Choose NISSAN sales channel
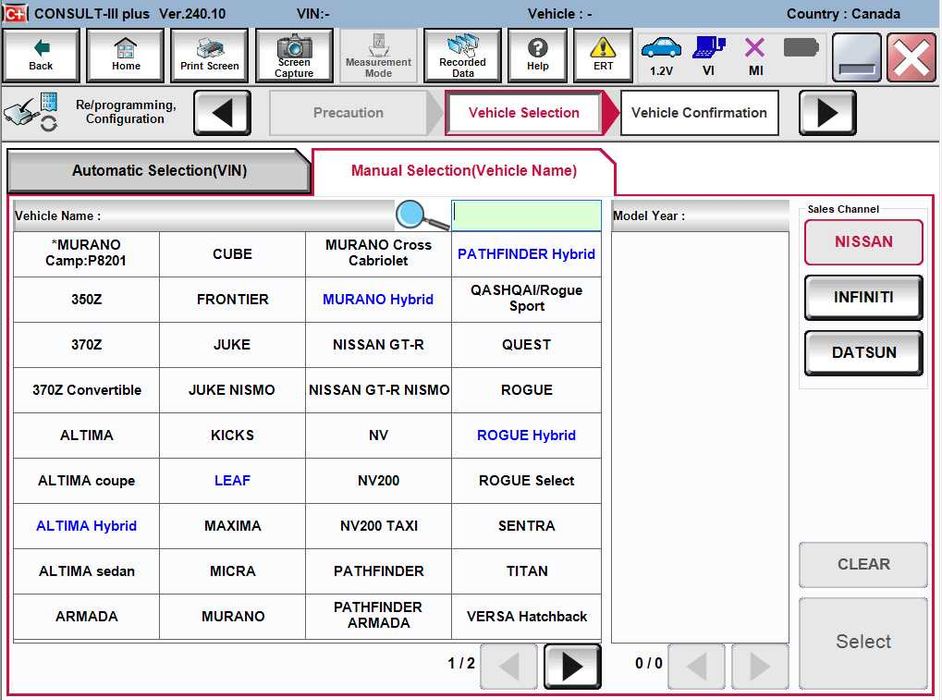 863,242
